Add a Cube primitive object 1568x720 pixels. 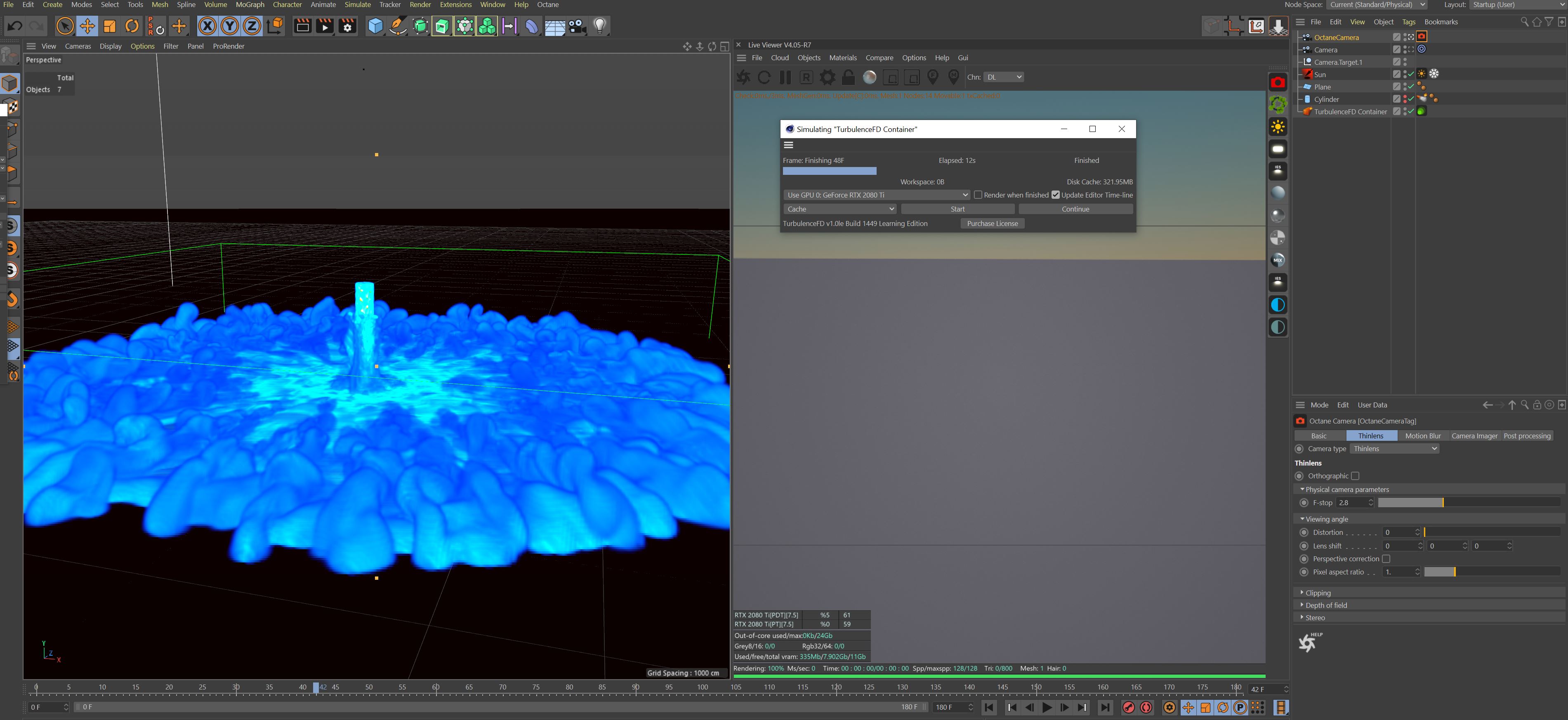click(375, 26)
